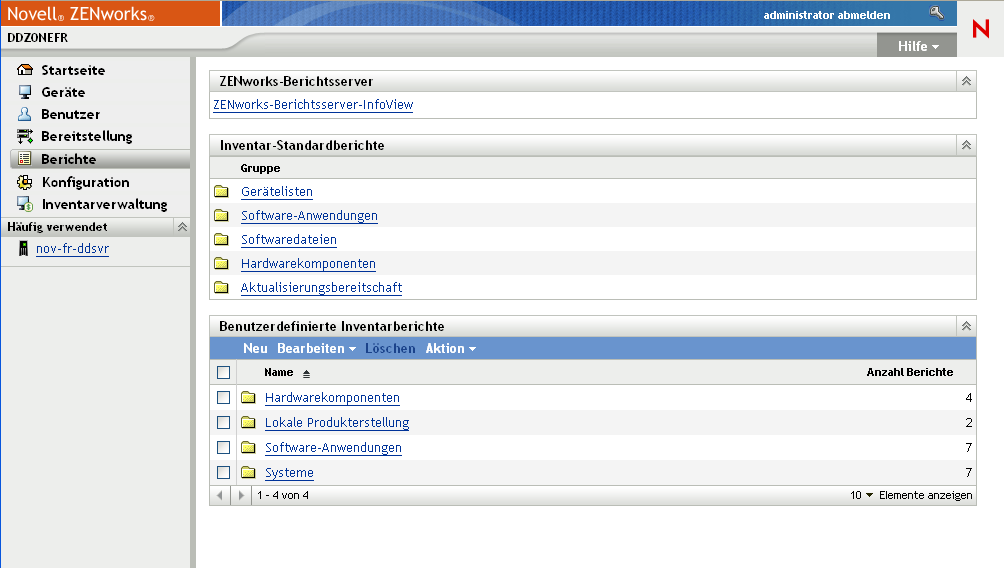Image resolution: width=1004 pixels, height=568 pixels.
Task: Click the Benutzer person icon
Action: (24, 114)
